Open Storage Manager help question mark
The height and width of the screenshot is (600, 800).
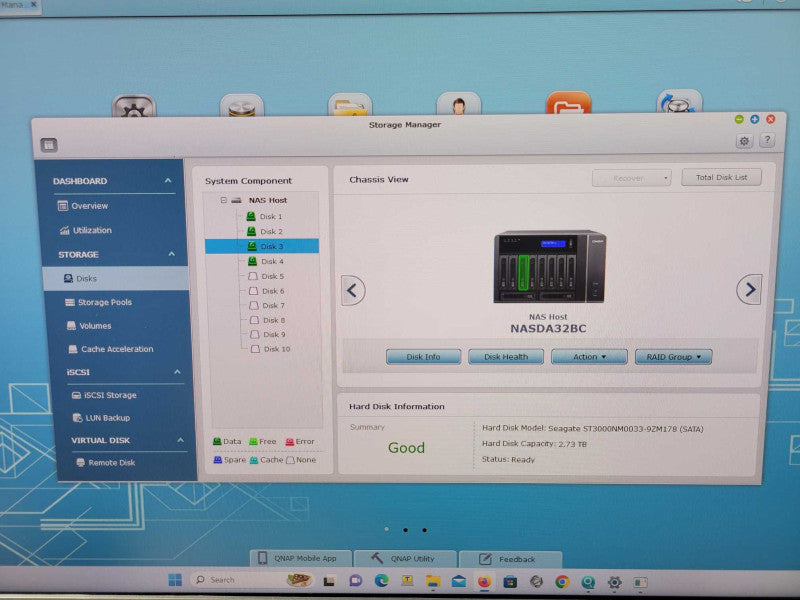(x=767, y=140)
